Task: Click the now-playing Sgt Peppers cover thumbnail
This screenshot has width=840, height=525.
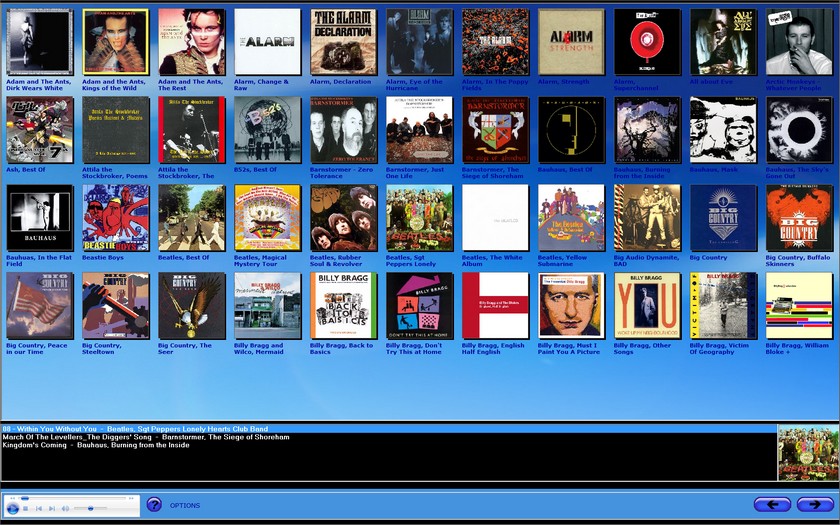Action: click(x=808, y=453)
